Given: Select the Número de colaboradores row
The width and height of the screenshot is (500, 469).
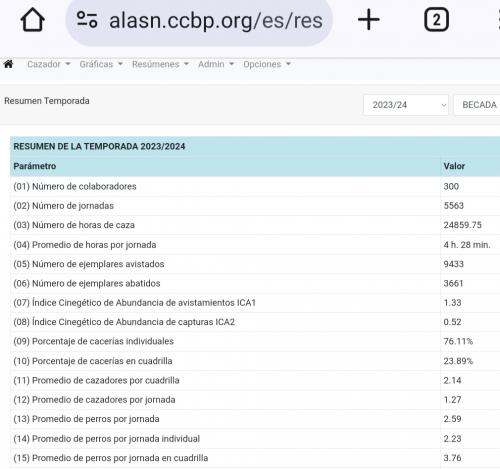Looking at the screenshot, I should (x=255, y=186).
